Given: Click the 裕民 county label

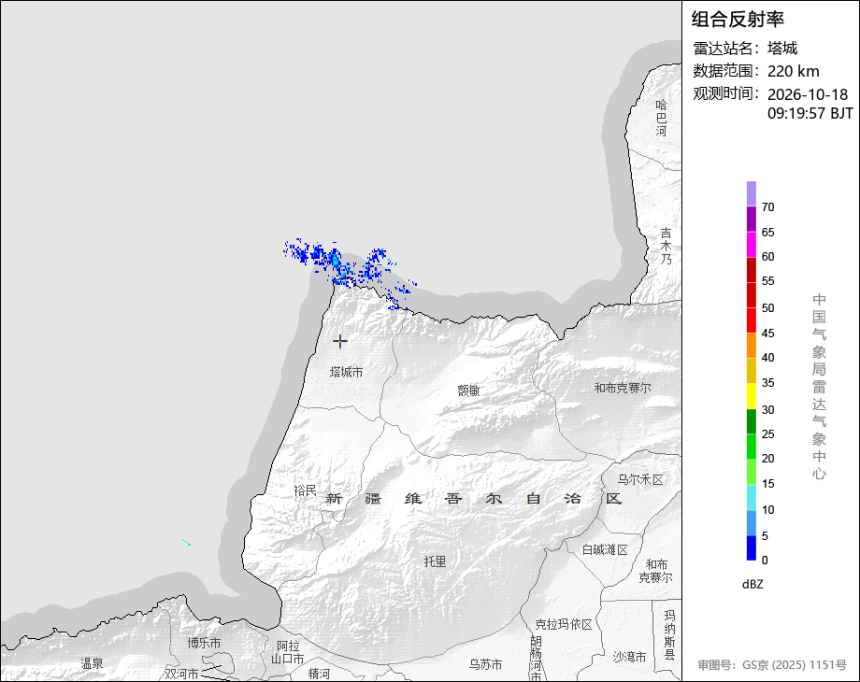Looking at the screenshot, I should (305, 491).
